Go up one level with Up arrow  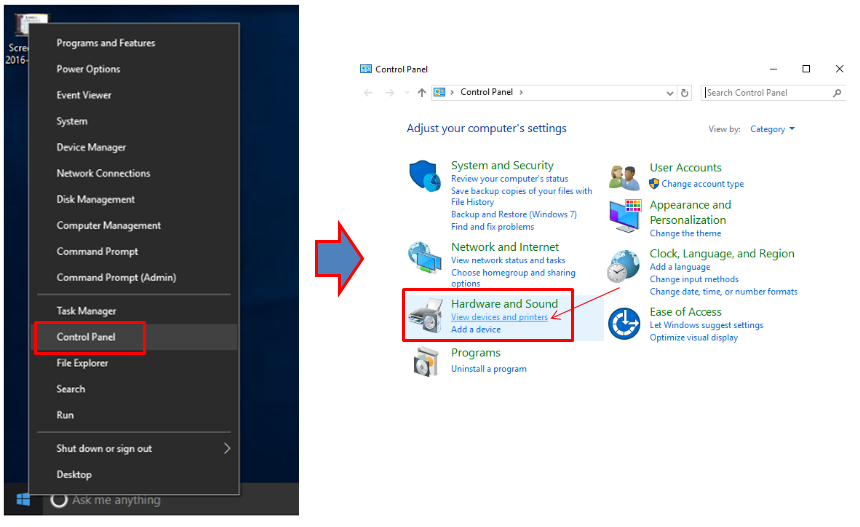coord(421,93)
